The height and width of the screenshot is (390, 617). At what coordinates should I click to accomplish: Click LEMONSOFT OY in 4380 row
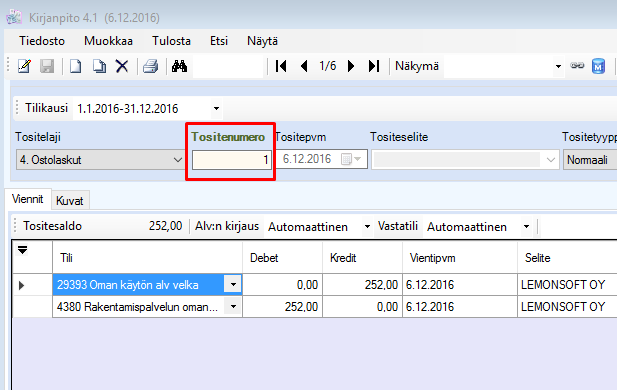coord(567,307)
